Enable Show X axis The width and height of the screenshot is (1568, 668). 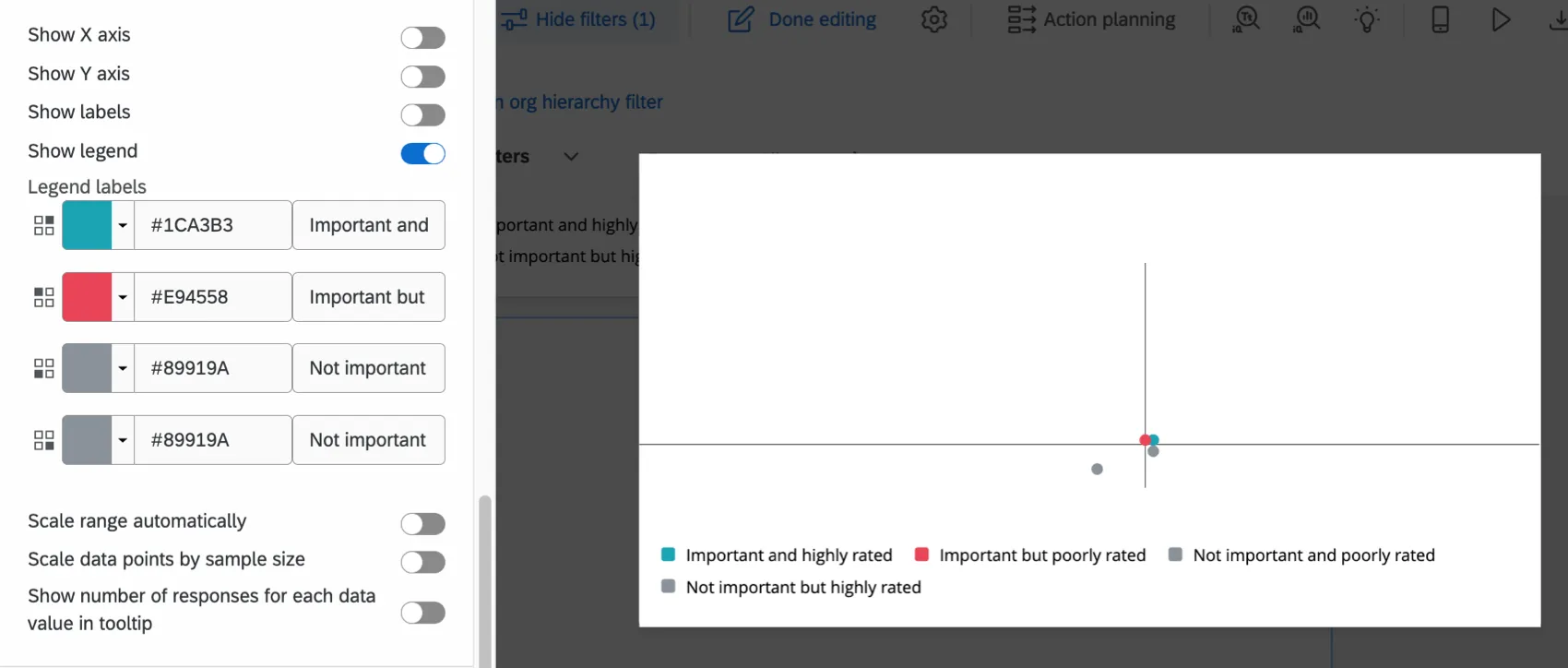pyautogui.click(x=422, y=37)
